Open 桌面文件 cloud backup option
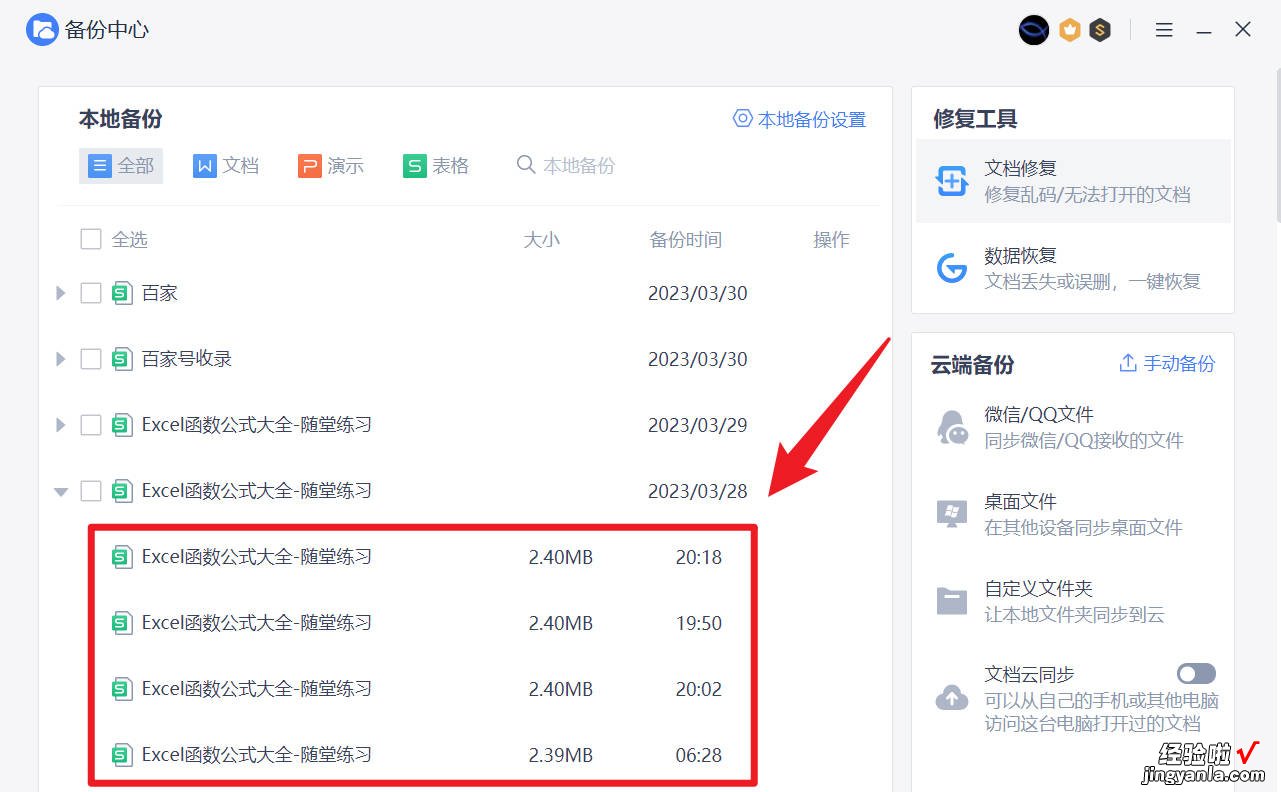The height and width of the screenshot is (792, 1281). [x=1073, y=514]
